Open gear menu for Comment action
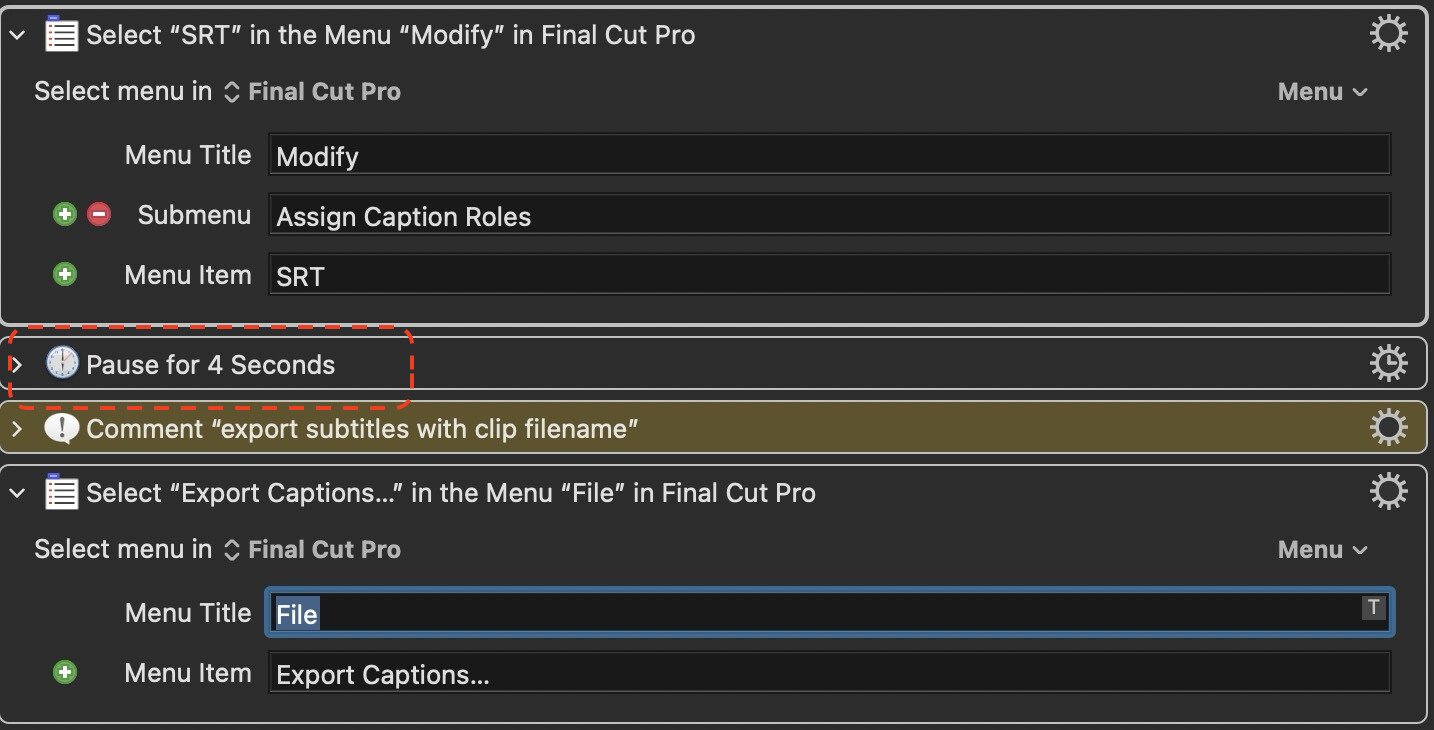1434x730 pixels. pos(1388,429)
